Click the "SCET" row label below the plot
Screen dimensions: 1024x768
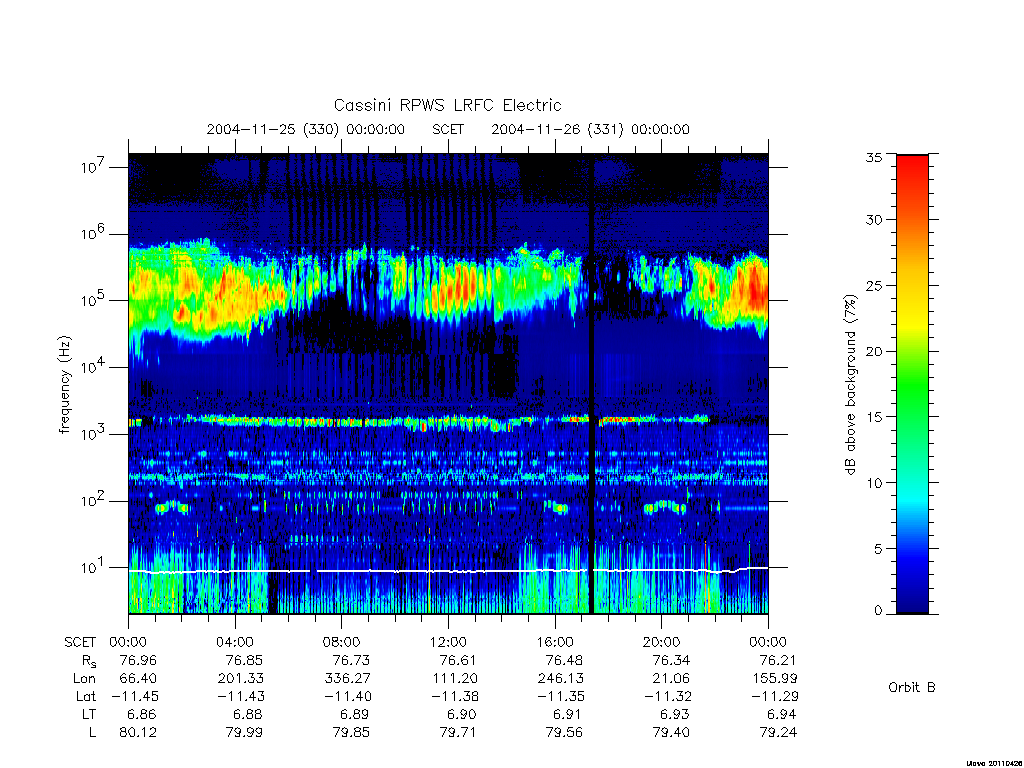[80, 642]
